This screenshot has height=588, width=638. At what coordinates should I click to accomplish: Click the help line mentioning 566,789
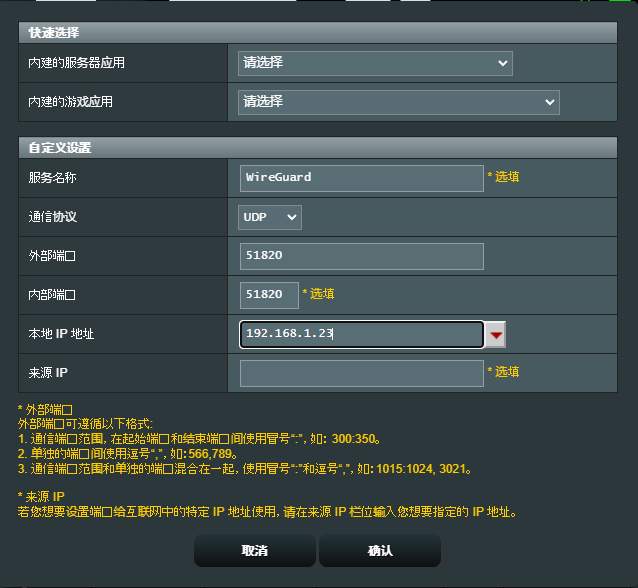128,454
